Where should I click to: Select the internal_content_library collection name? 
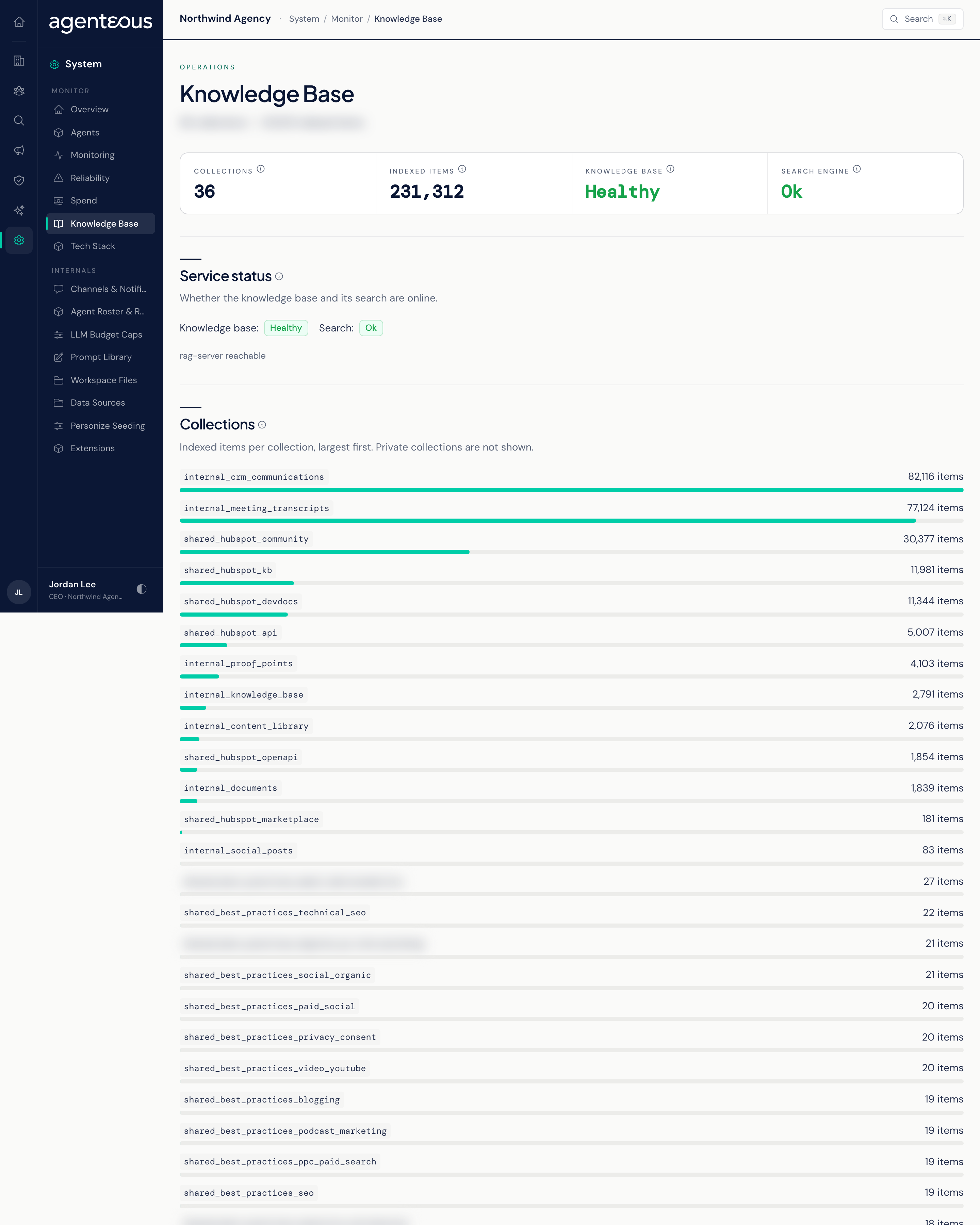coord(246,726)
